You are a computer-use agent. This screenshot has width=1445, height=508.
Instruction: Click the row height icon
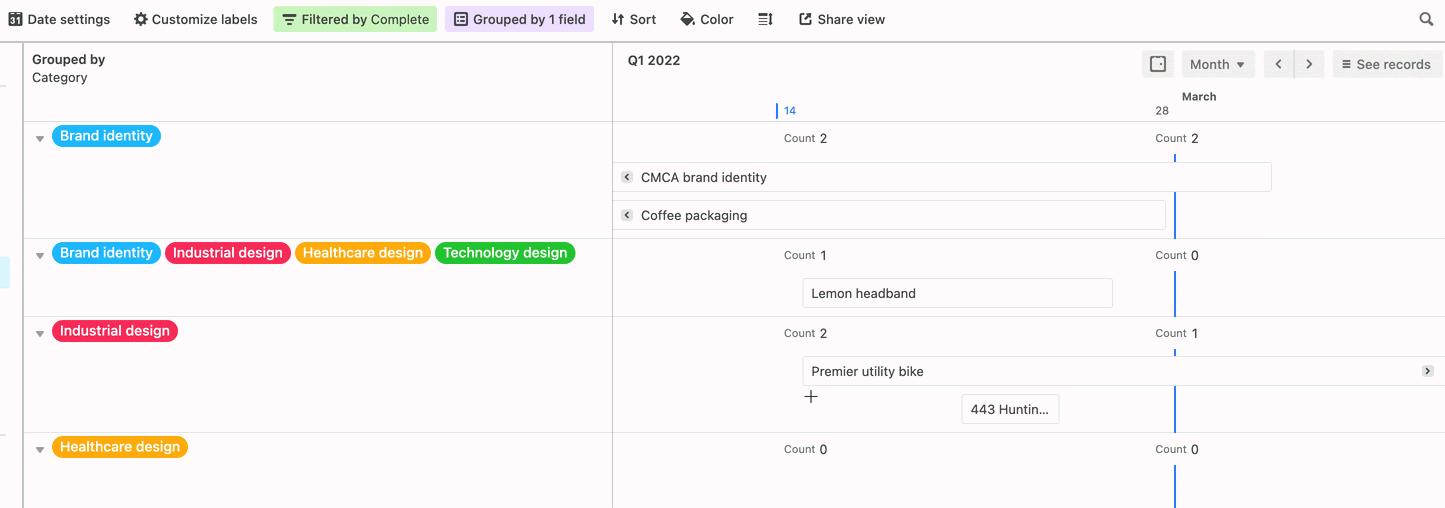point(765,19)
